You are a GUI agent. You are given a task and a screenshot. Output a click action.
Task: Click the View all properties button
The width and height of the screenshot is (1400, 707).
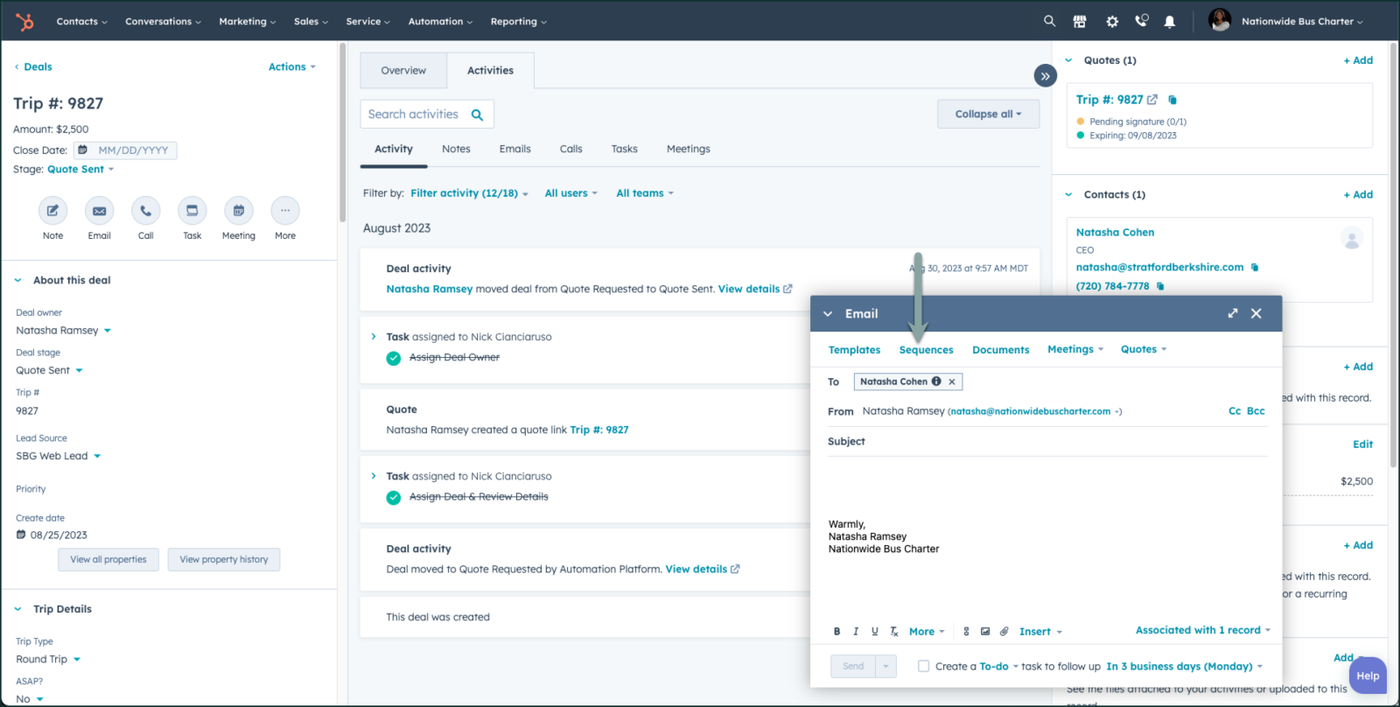click(x=108, y=560)
